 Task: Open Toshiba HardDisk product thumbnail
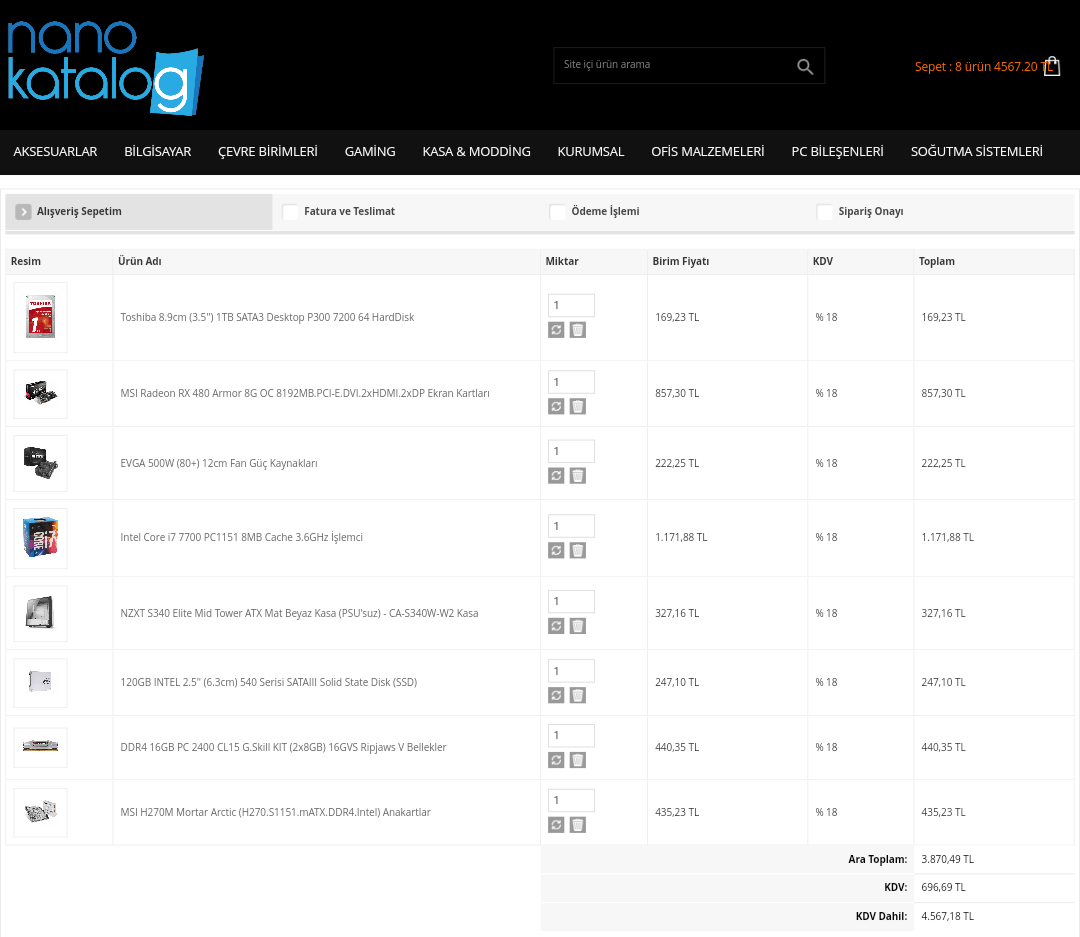click(x=41, y=317)
